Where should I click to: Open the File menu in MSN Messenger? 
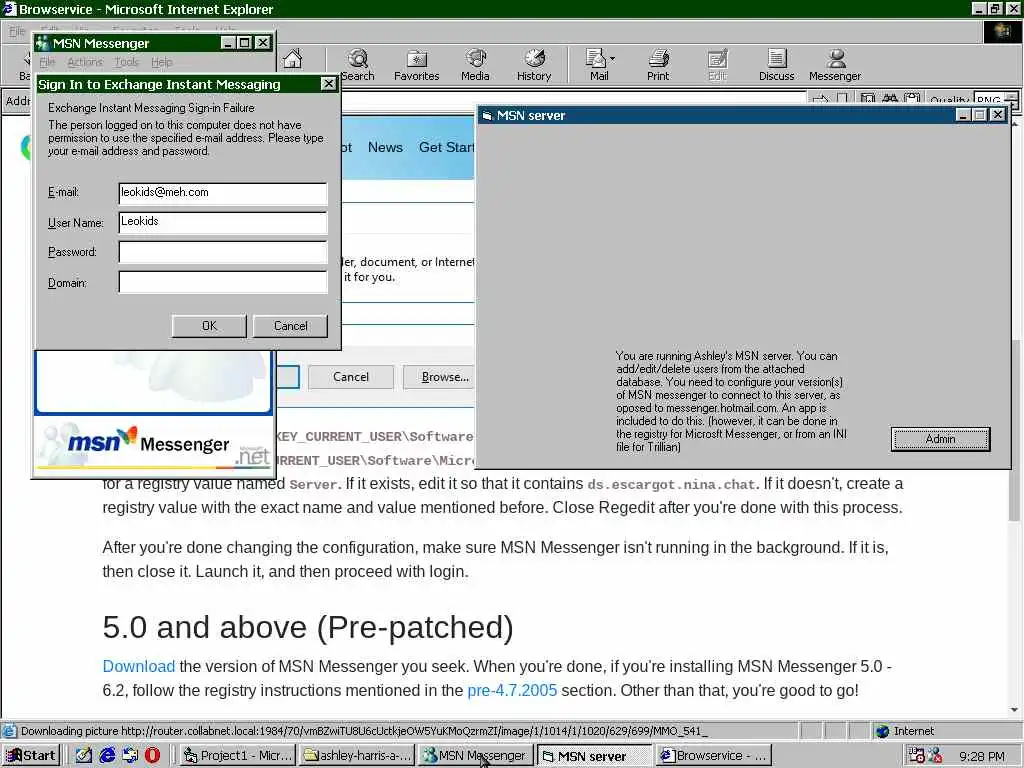tap(47, 62)
